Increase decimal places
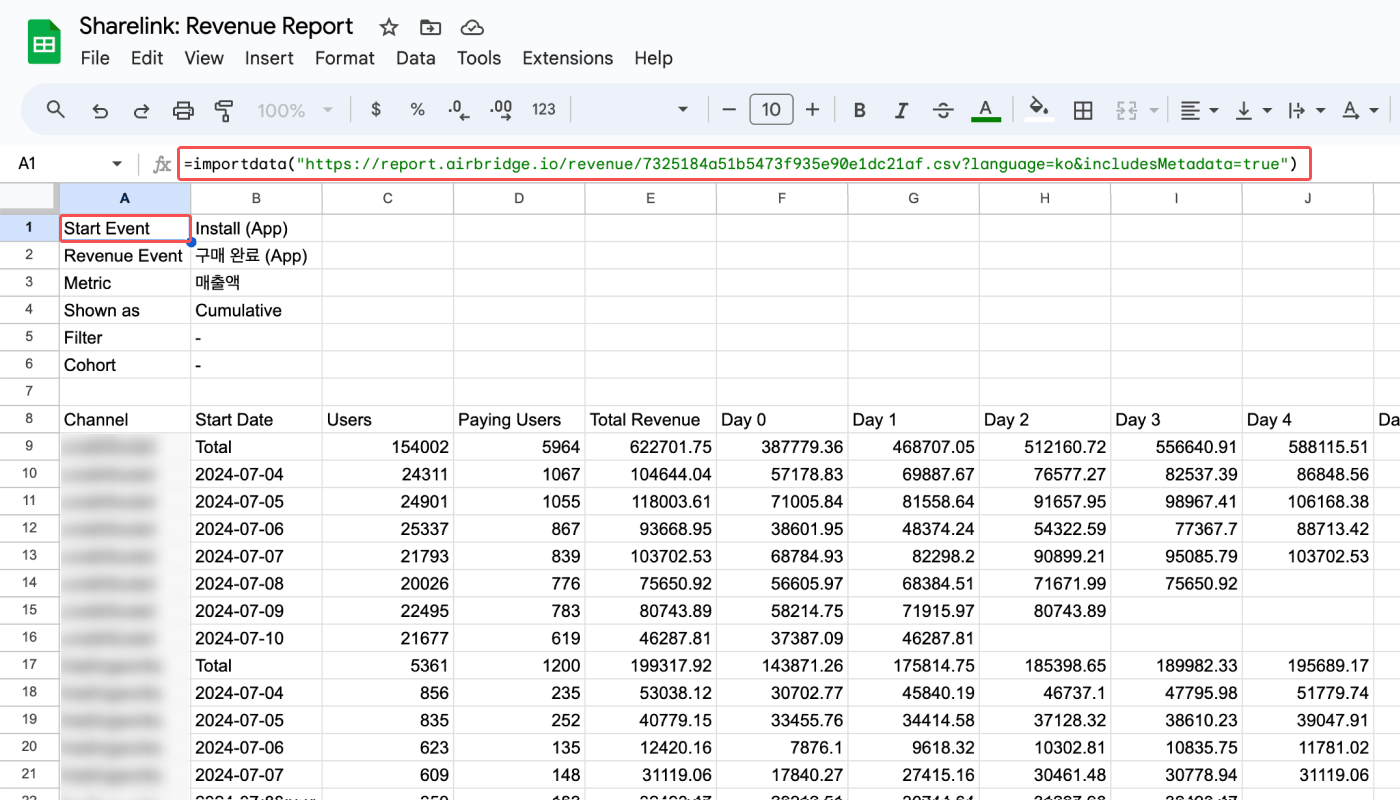Viewport: 1400px width, 800px height. pos(501,110)
